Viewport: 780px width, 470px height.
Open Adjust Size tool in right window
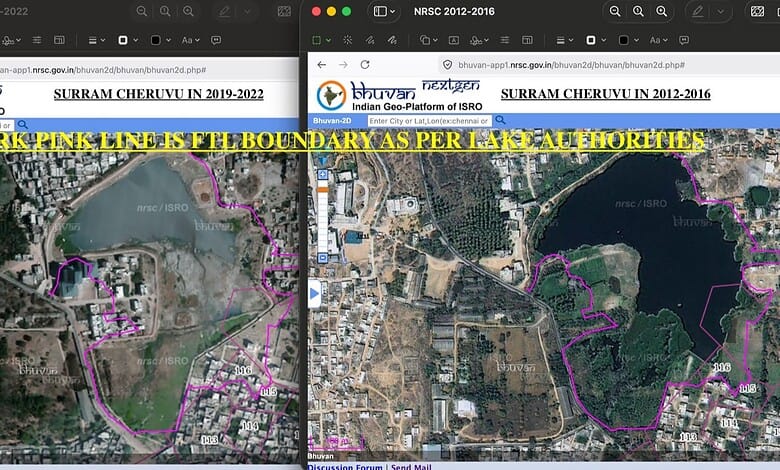point(527,40)
